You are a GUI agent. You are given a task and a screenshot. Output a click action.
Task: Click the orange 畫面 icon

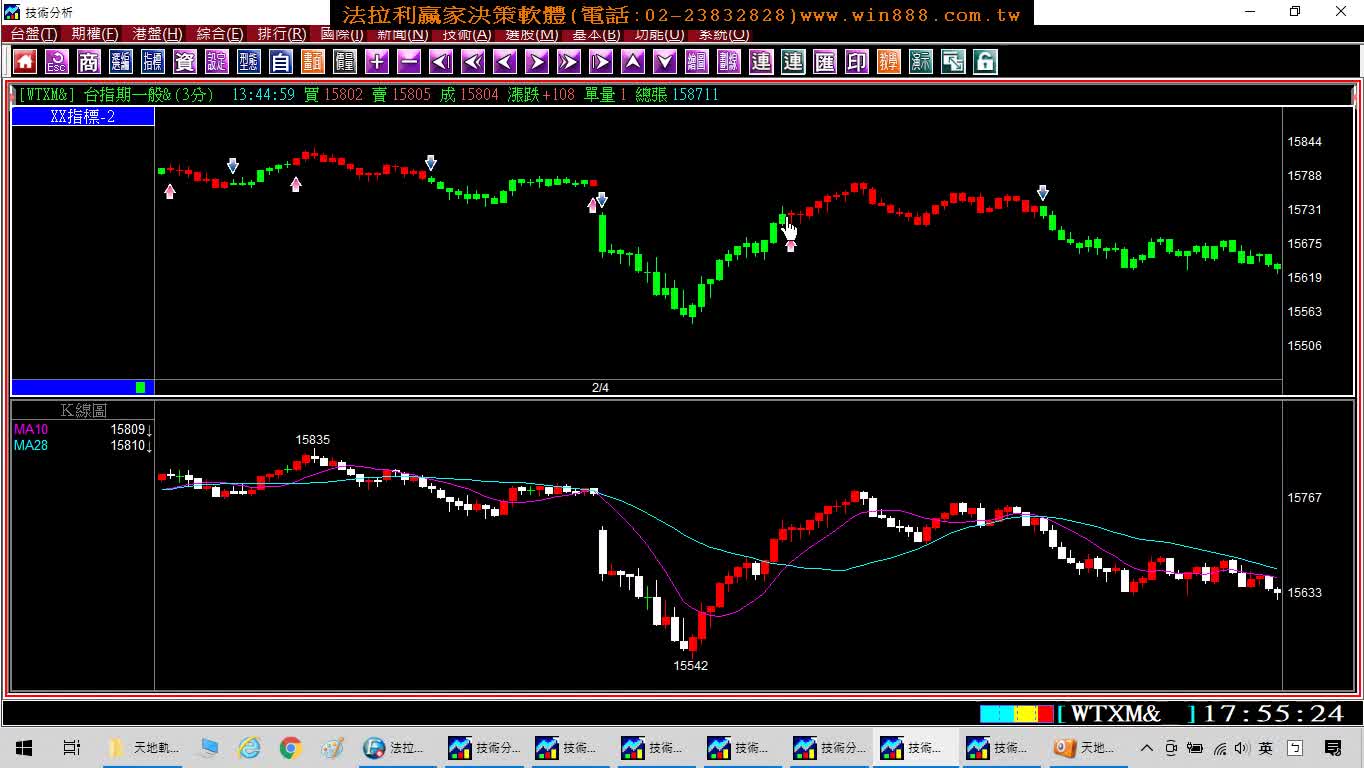[313, 62]
